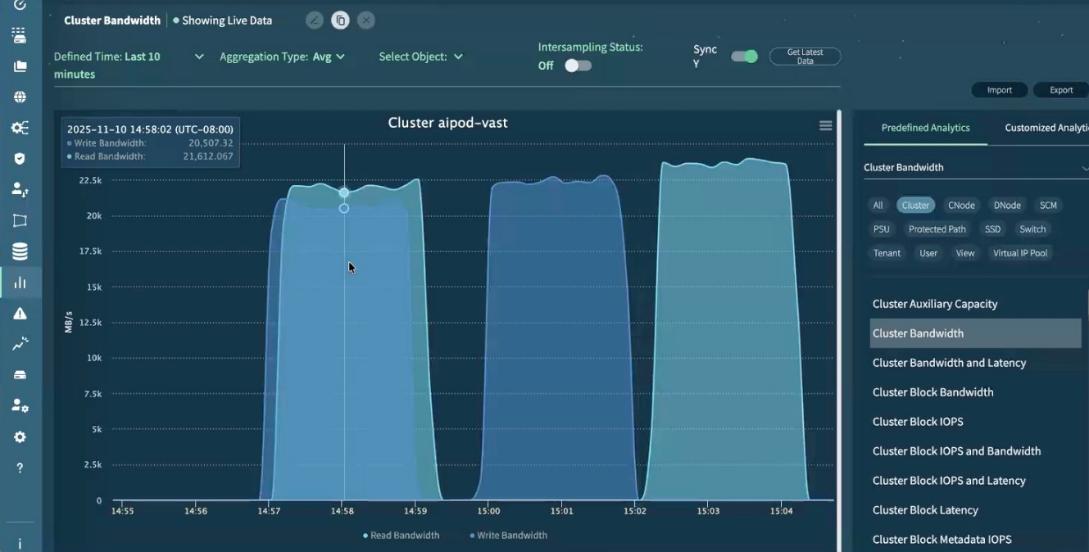The image size is (1089, 552).
Task: Toggle Write Bandwidth series in legend
Action: coord(508,535)
